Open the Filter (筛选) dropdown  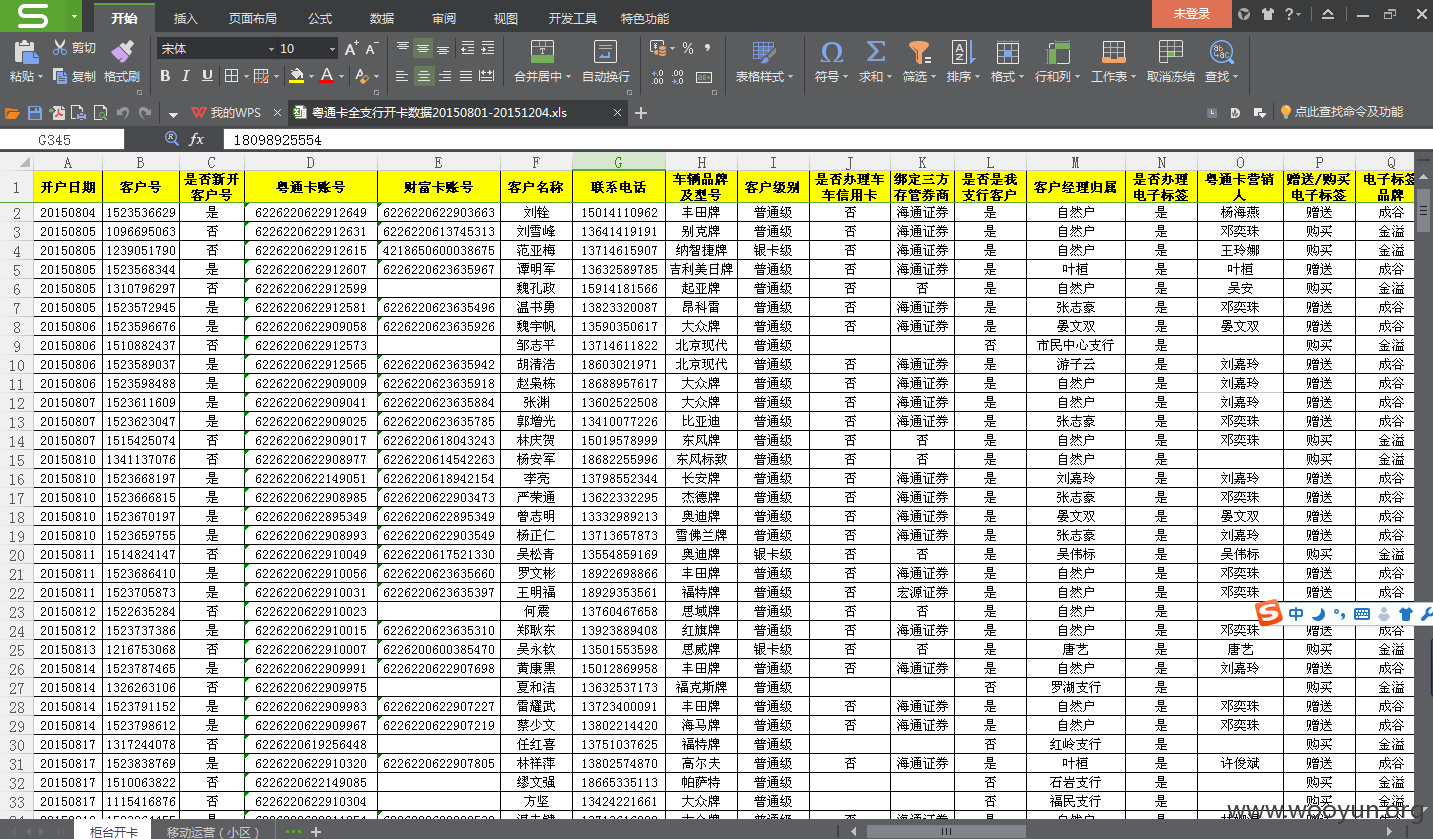pos(933,77)
